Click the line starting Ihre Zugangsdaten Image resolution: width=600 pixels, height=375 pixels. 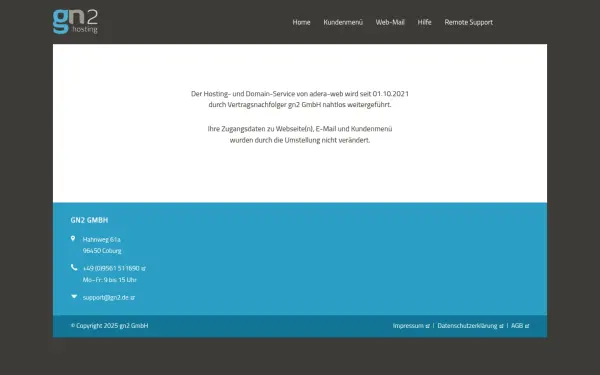pos(300,129)
